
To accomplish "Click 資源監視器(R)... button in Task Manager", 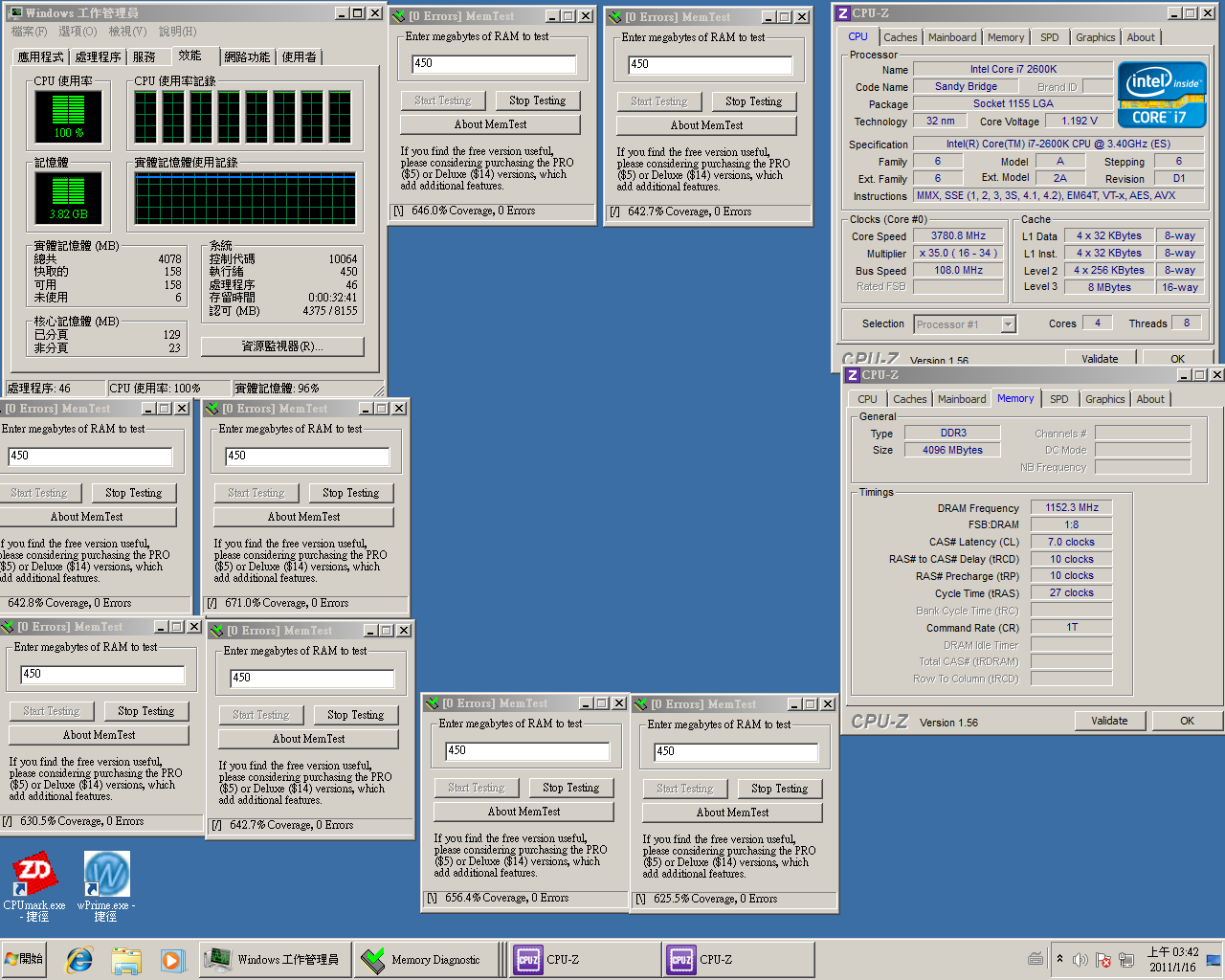I will [x=282, y=346].
